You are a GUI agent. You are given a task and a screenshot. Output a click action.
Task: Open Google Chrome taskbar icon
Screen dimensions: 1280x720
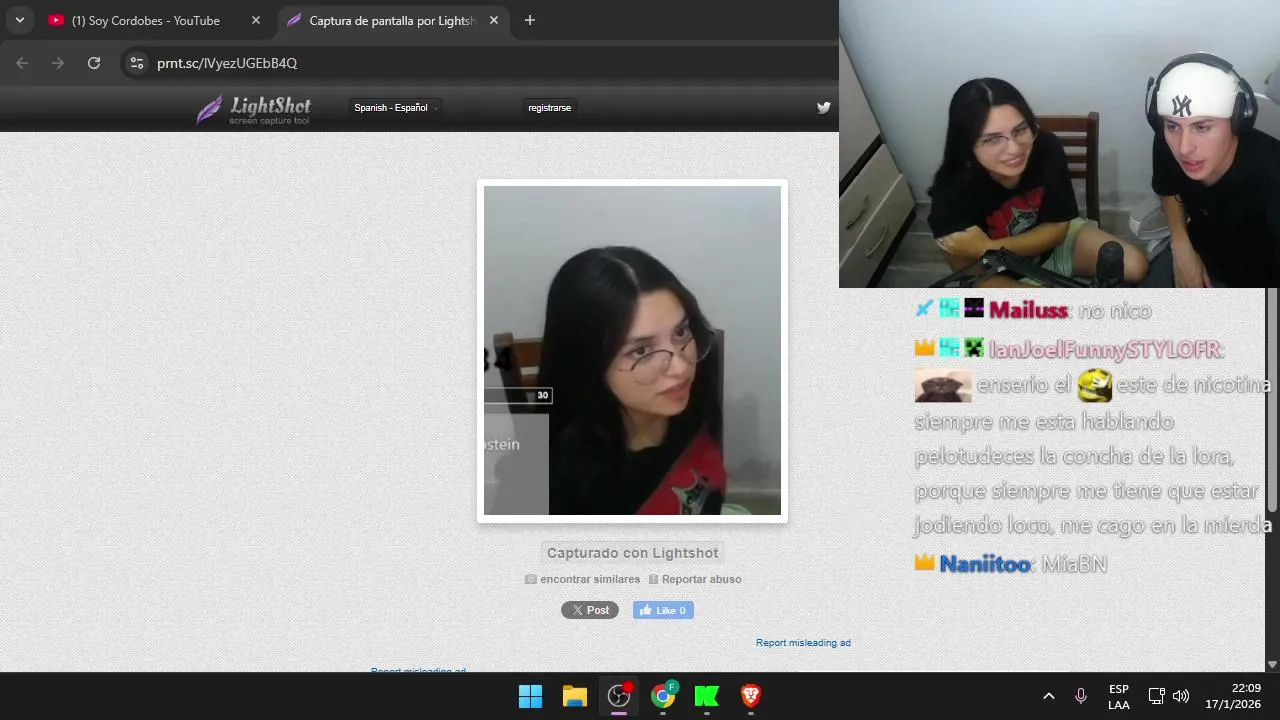click(663, 696)
